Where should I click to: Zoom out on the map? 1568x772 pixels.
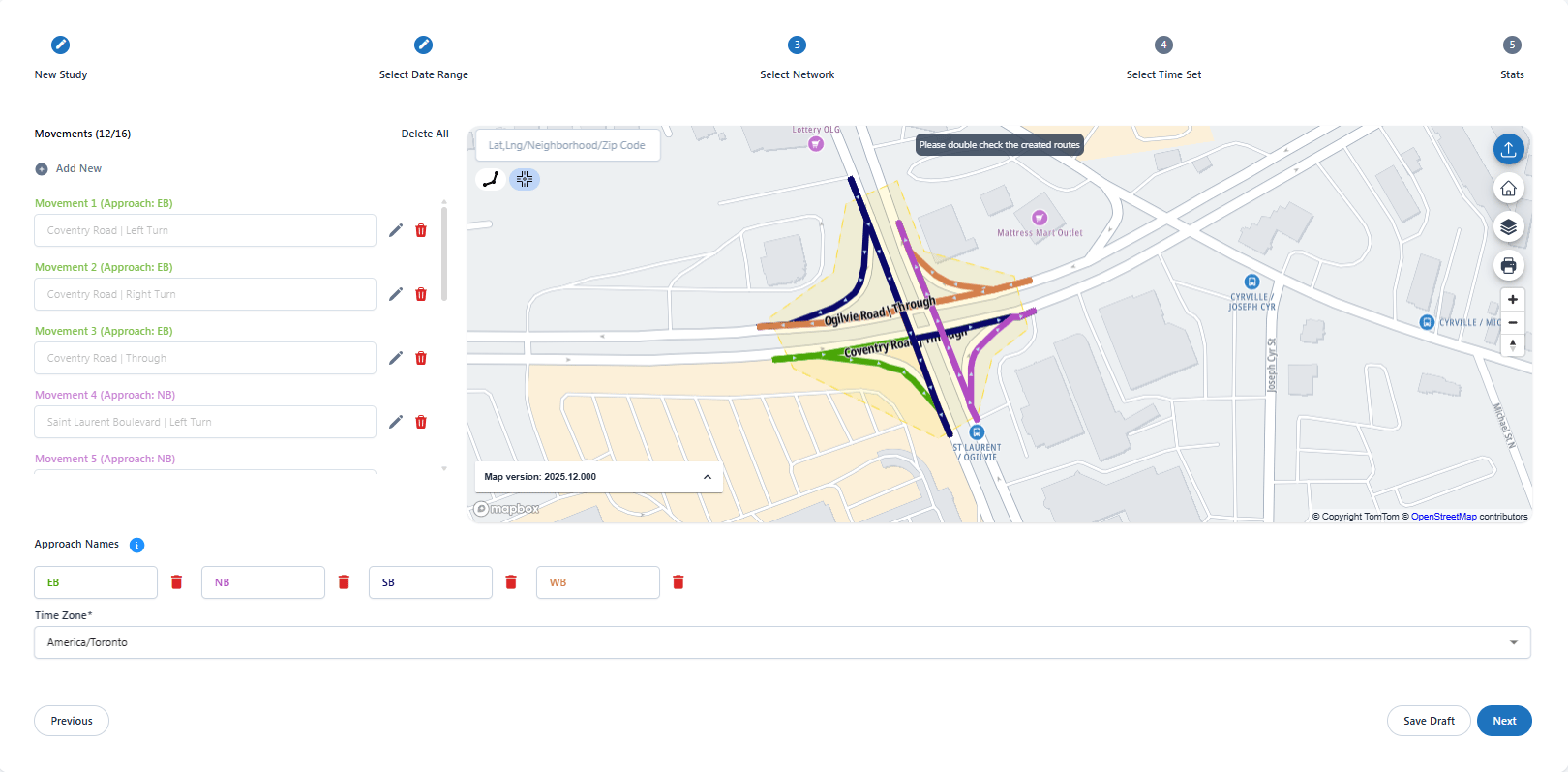pos(1513,322)
